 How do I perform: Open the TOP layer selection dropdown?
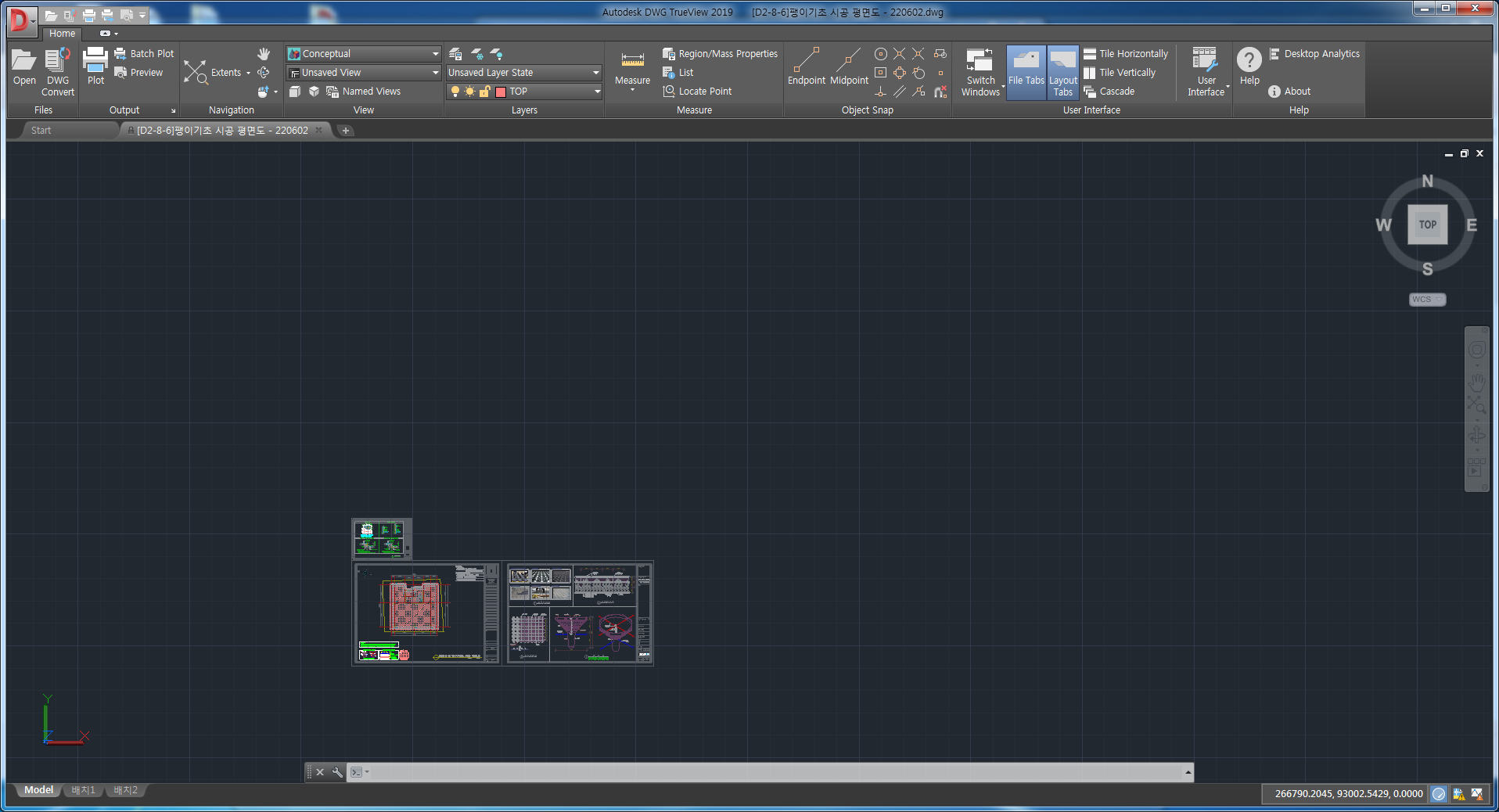tap(596, 92)
